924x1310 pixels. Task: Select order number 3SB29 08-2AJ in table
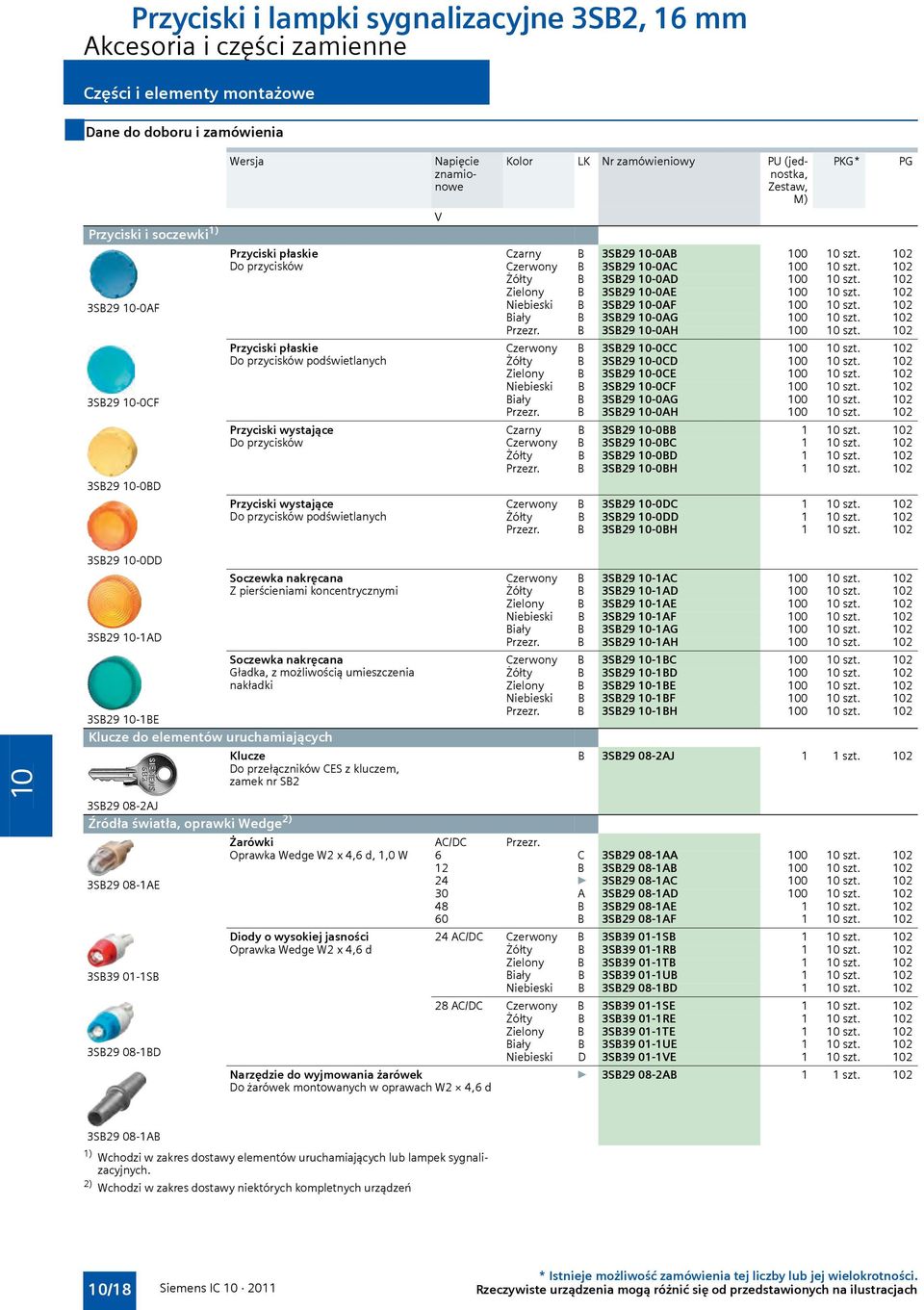(638, 756)
